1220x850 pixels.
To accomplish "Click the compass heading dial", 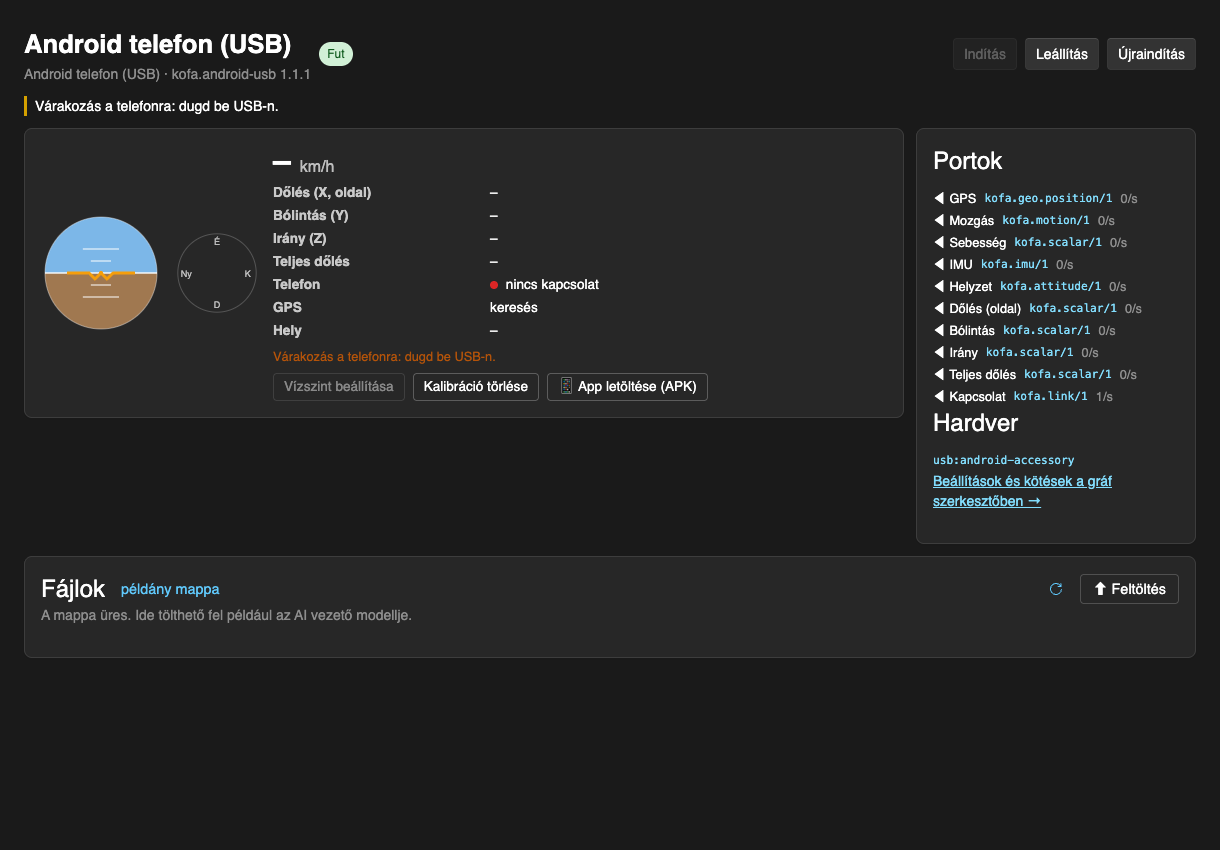I will click(217, 273).
